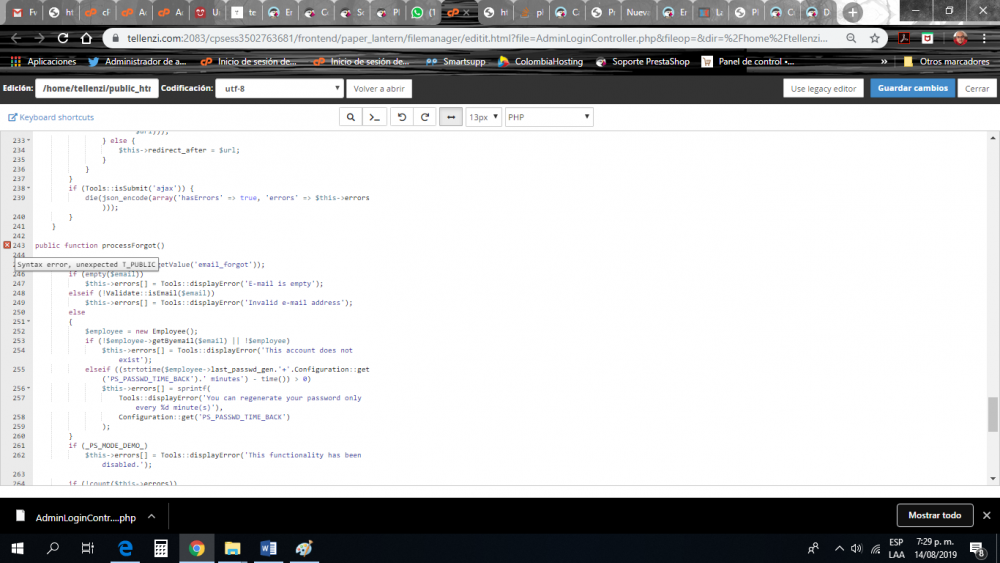Expand the bookmarks overflow chevron
The height and width of the screenshot is (563, 1000).
tap(884, 62)
